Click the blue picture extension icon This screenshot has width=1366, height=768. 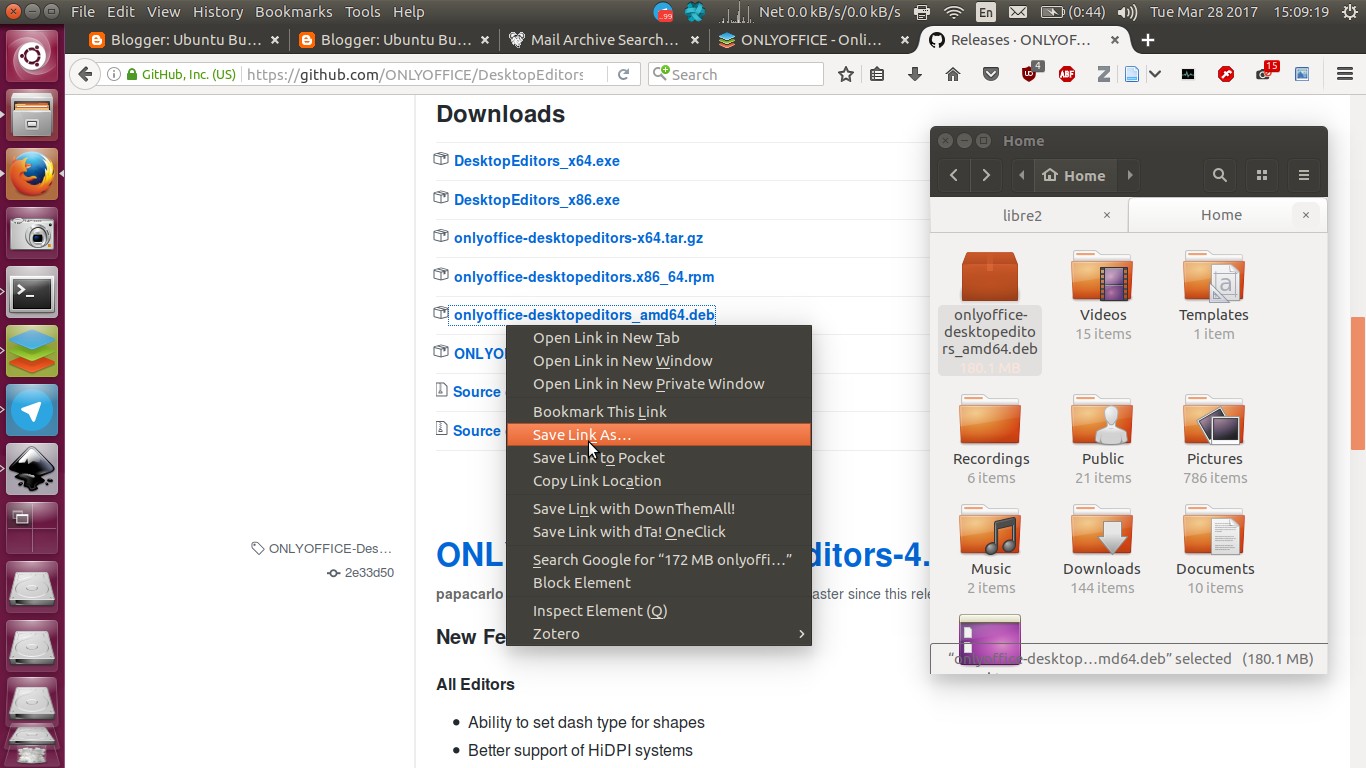(1302, 74)
